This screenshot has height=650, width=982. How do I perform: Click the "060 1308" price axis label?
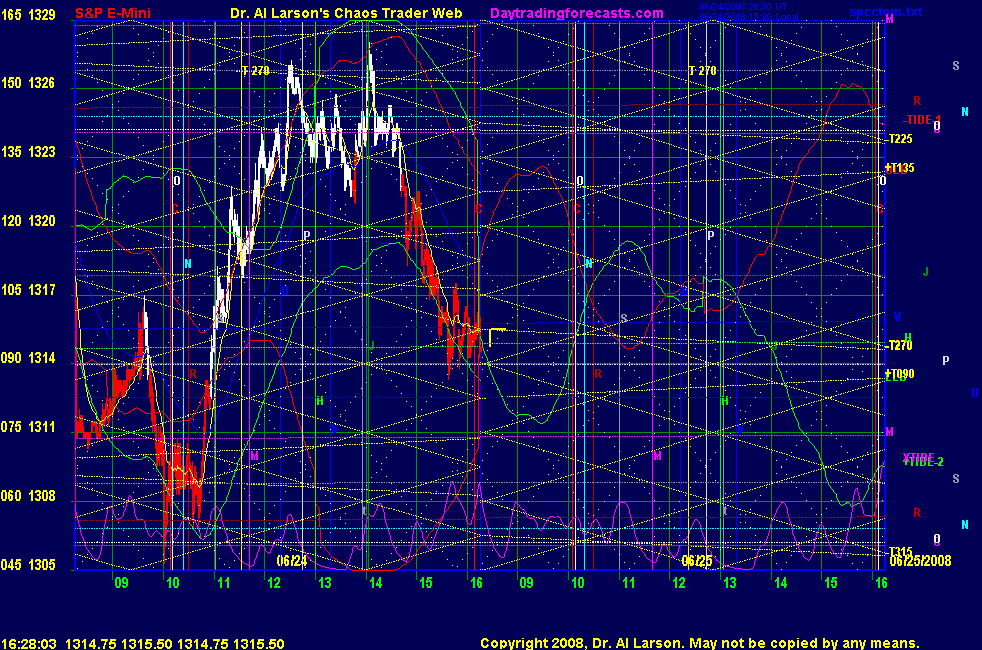(x=28, y=496)
